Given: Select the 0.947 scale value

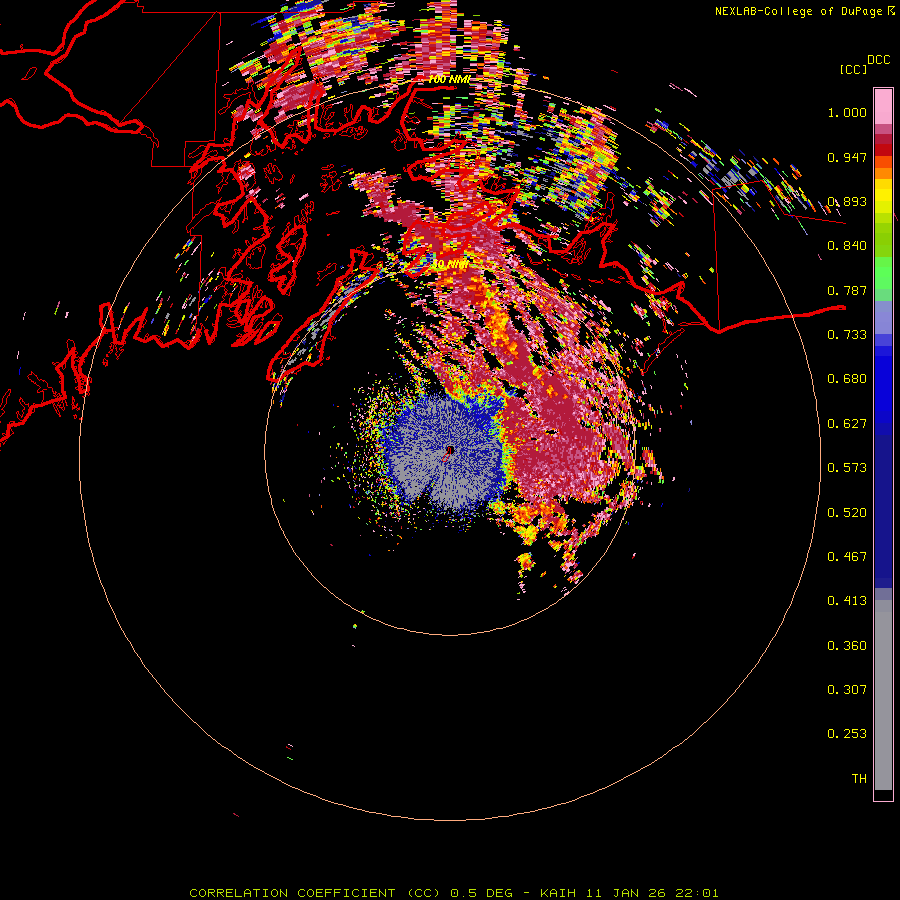Looking at the screenshot, I should tap(847, 157).
